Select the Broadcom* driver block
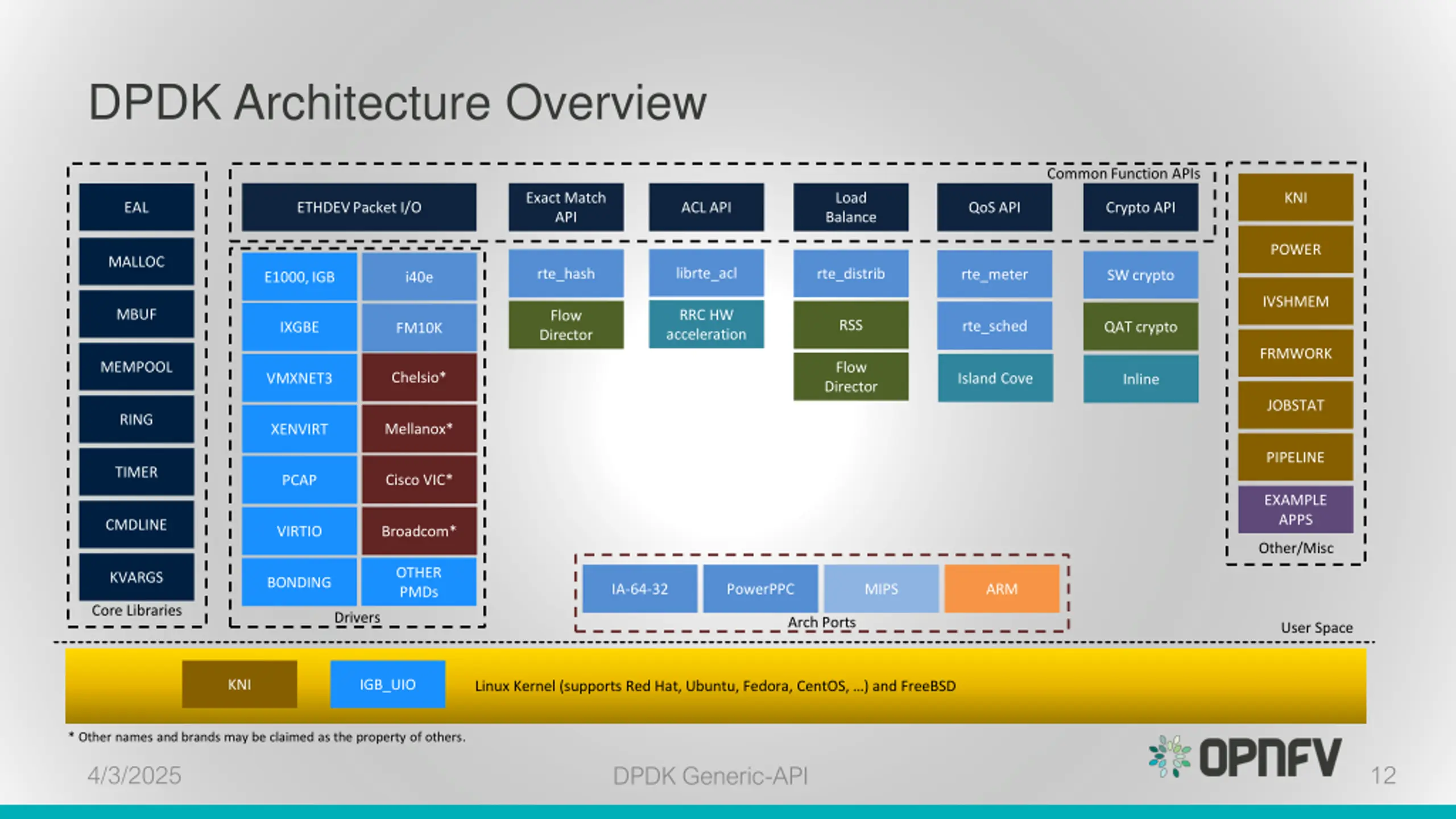 pos(419,531)
